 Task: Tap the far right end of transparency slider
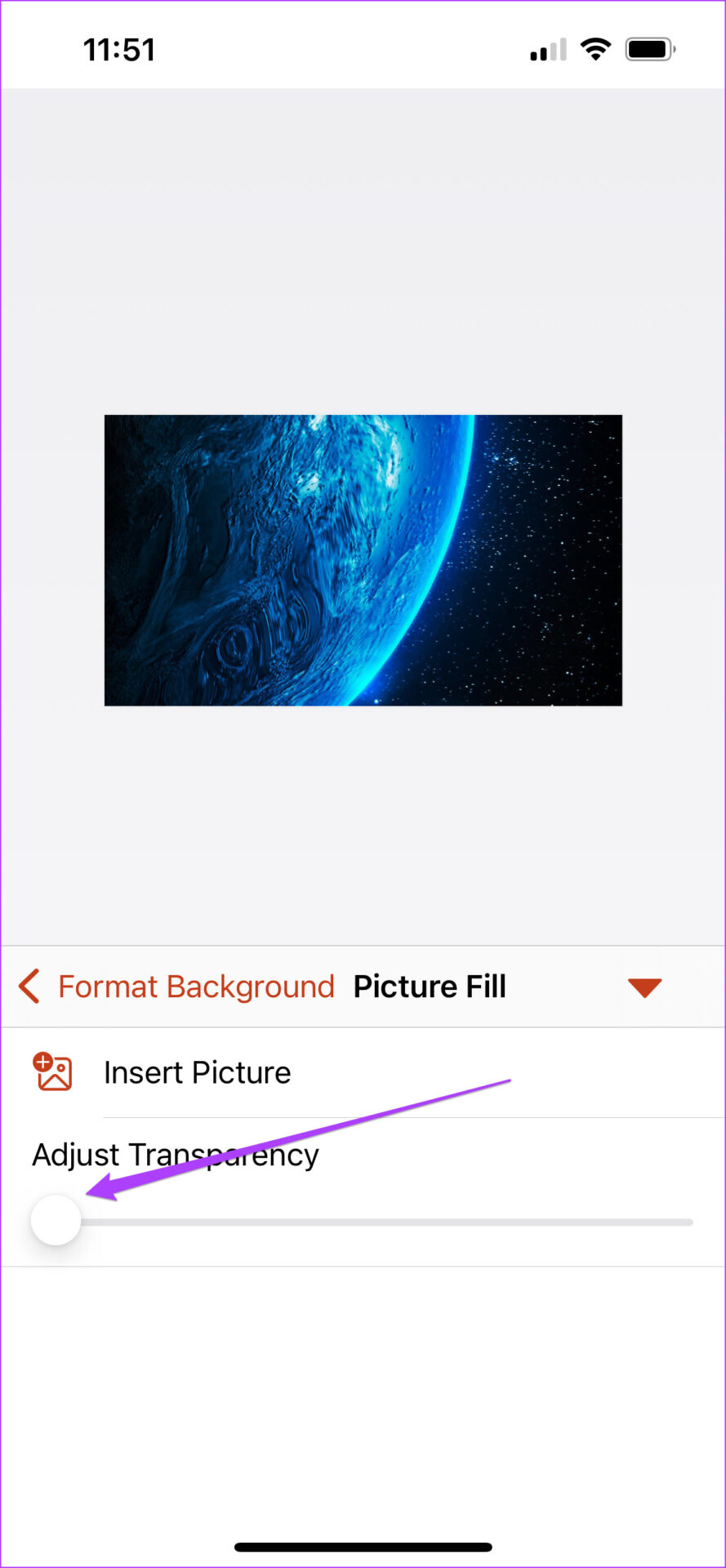[689, 1223]
